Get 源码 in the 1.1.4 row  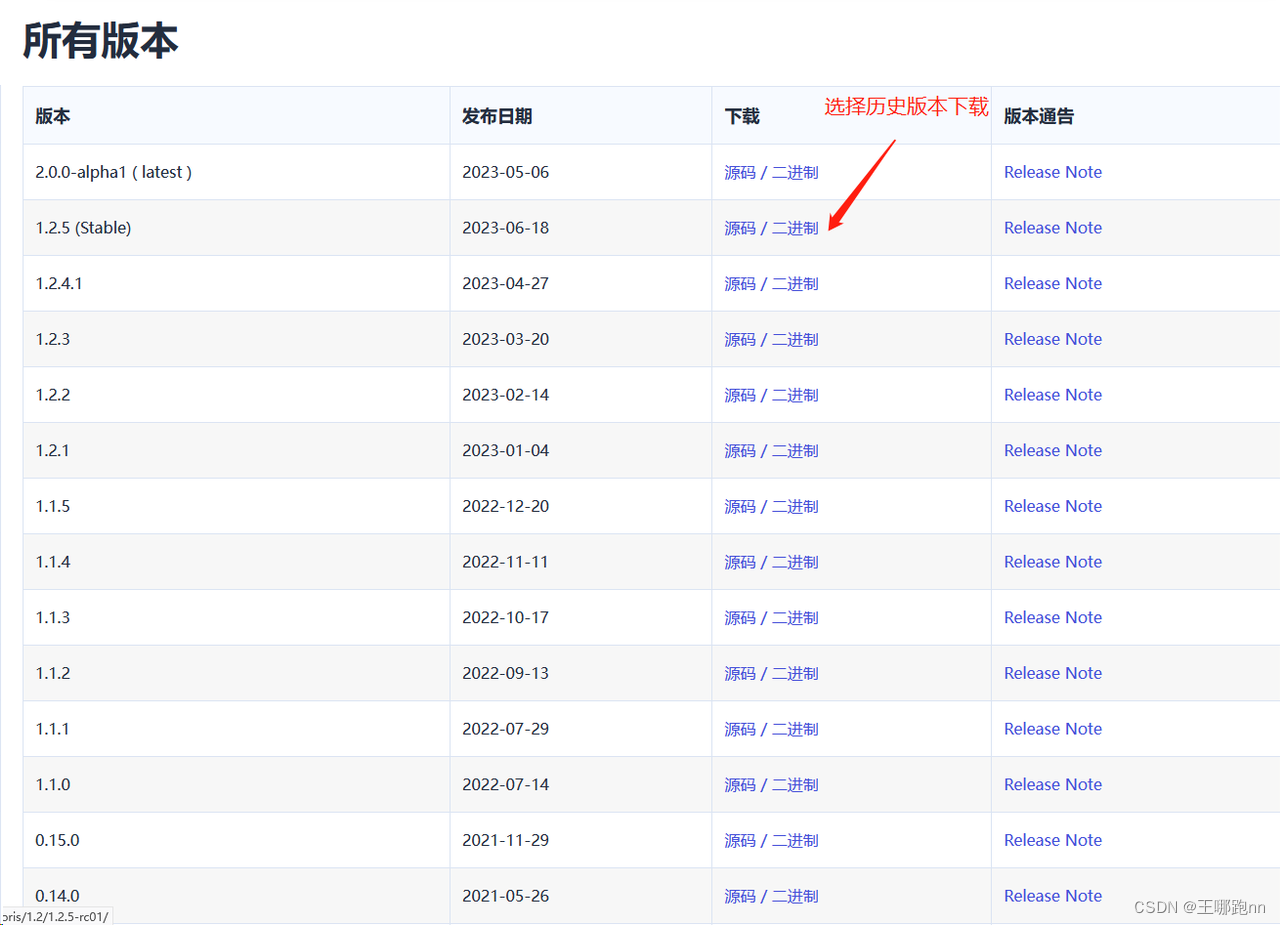[x=740, y=562]
